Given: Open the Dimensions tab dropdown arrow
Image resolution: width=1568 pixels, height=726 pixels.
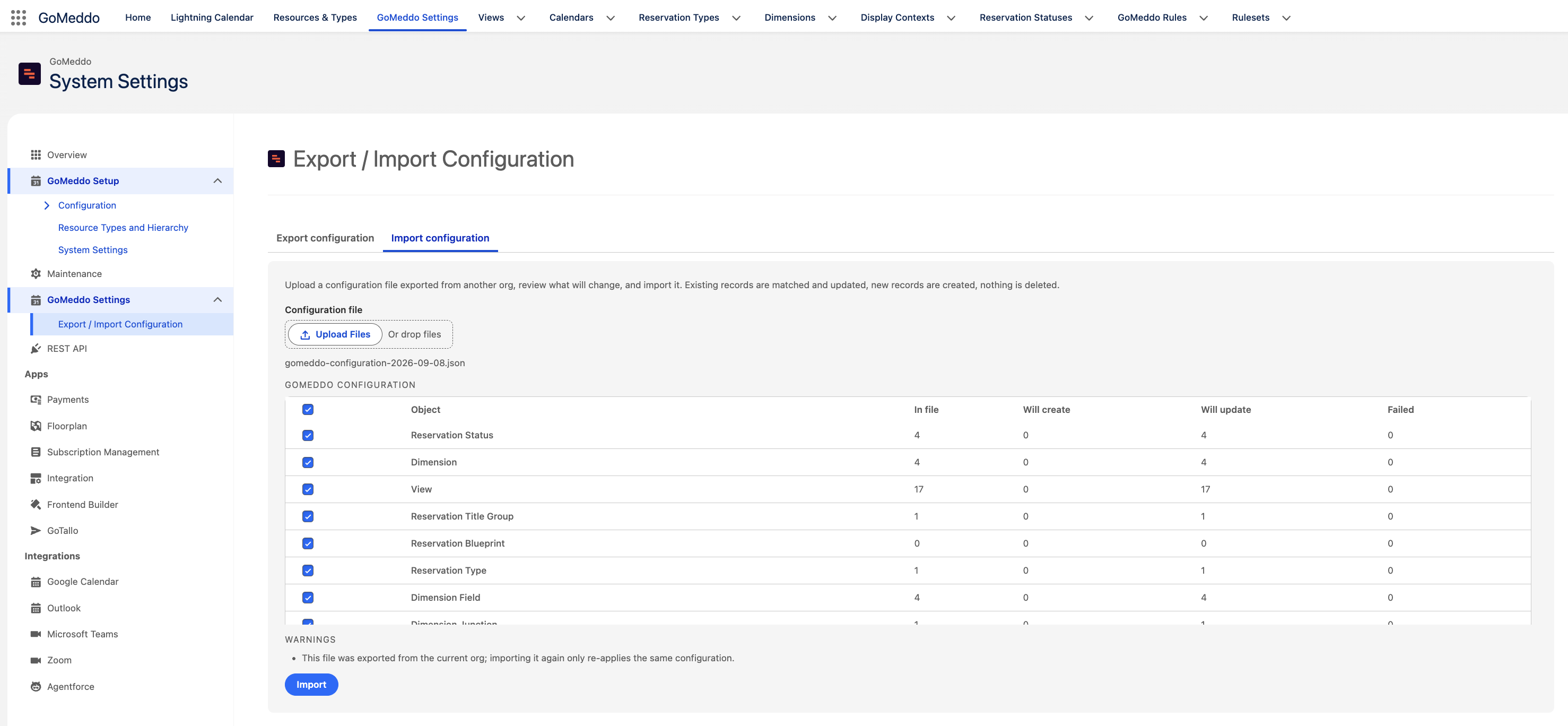Looking at the screenshot, I should coord(833,18).
